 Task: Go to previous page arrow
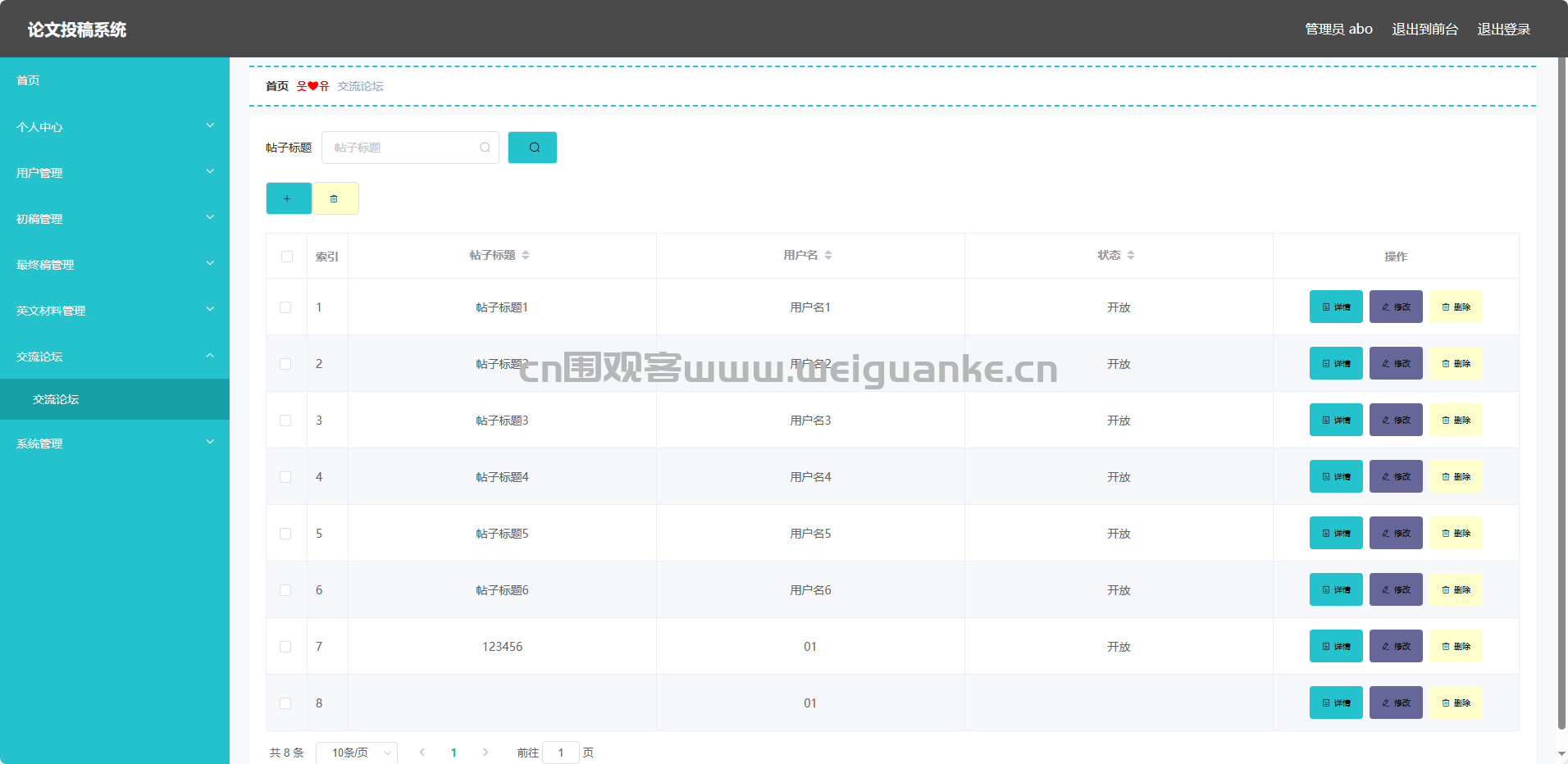pos(422,753)
